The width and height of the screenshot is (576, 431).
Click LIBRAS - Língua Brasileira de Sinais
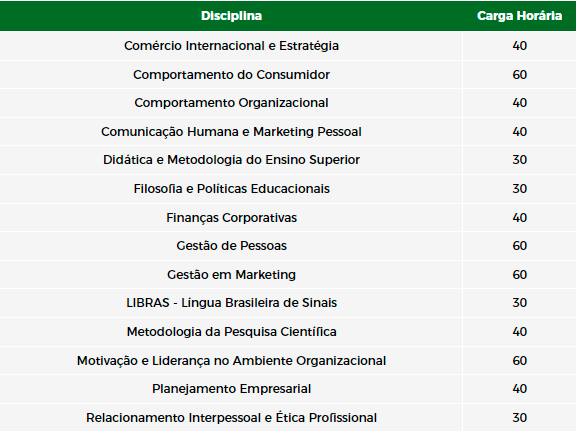(x=231, y=303)
